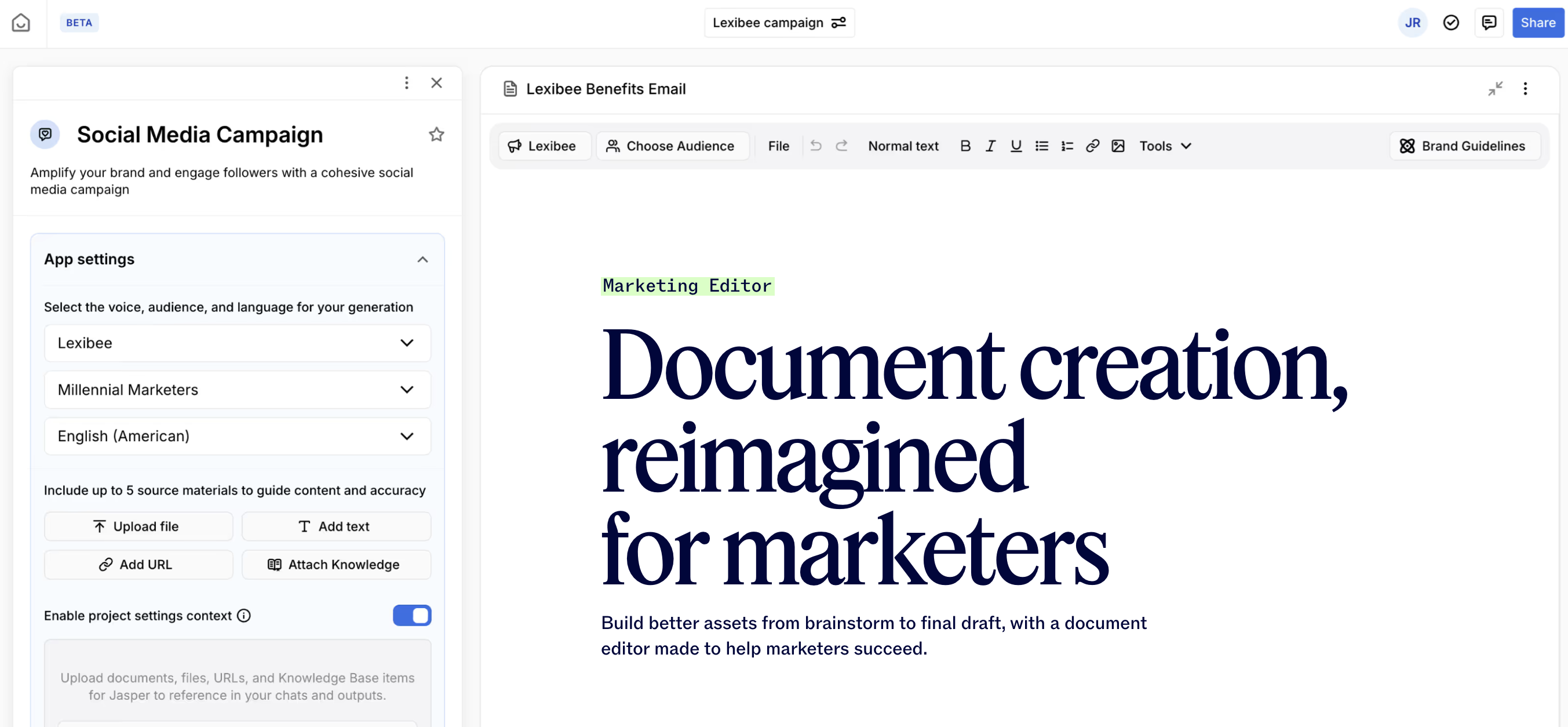Click the Lexibee Benefits Email document icon
This screenshot has height=727, width=1568.
[x=510, y=89]
